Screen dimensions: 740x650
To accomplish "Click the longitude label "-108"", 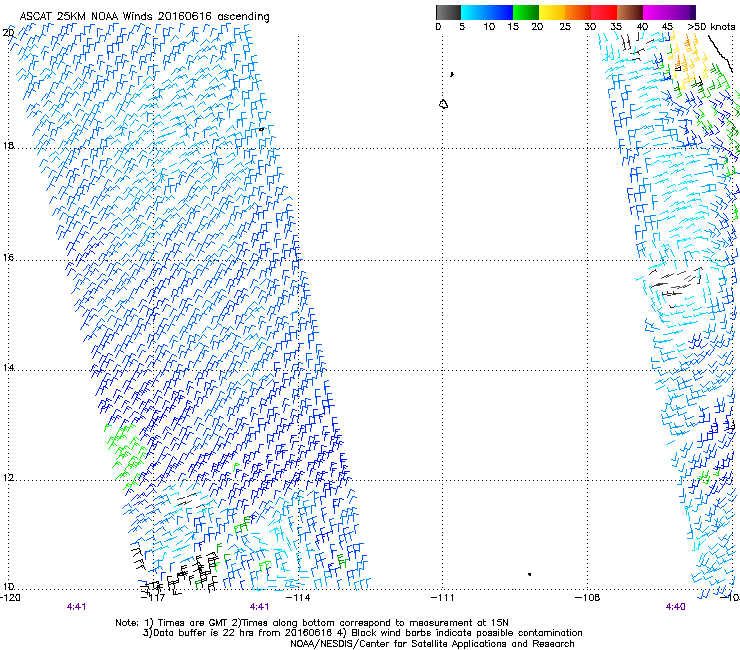I will tap(588, 598).
